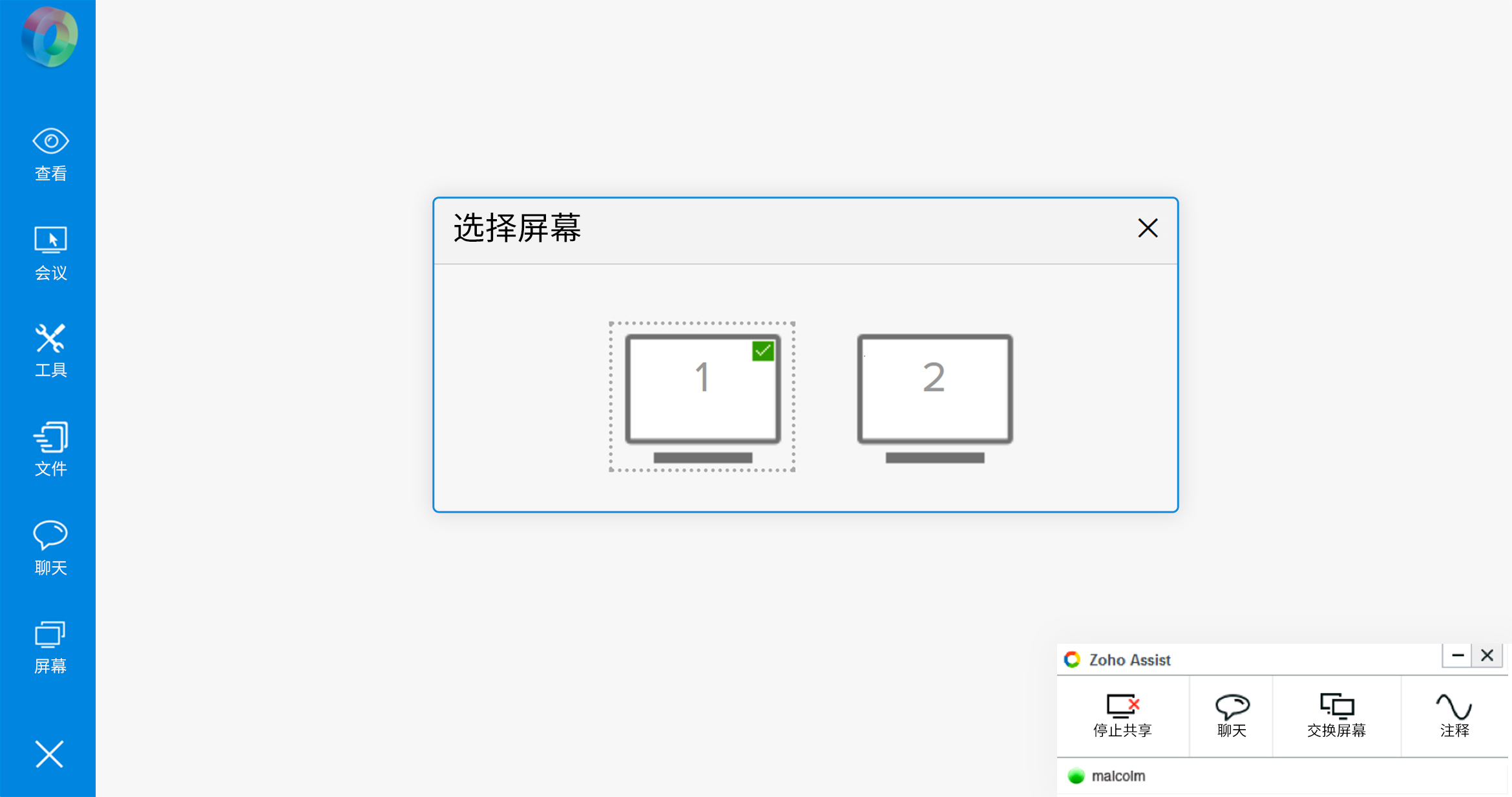The image size is (1512, 797).
Task: Click the 会议 meeting icon
Action: pyautogui.click(x=50, y=253)
